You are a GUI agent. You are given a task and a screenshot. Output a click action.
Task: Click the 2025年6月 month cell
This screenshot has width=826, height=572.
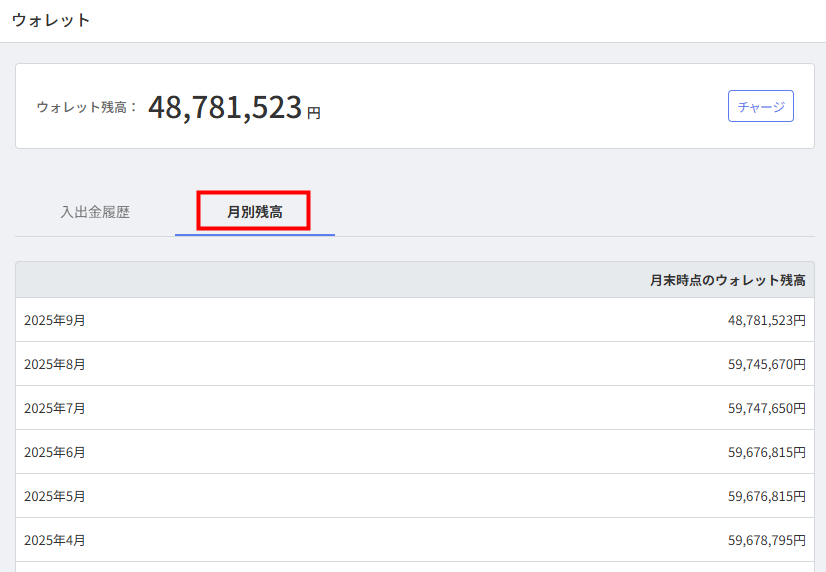tap(55, 452)
